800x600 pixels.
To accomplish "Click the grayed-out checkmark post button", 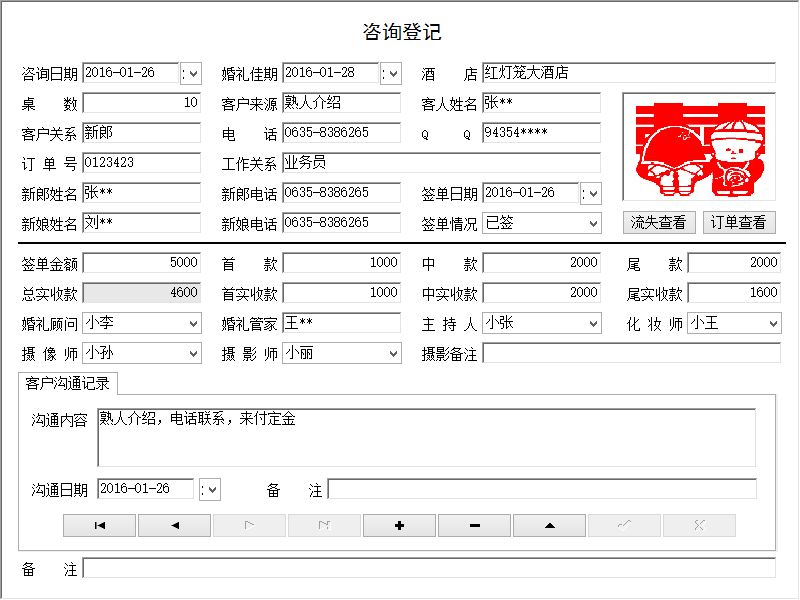I will pos(624,525).
